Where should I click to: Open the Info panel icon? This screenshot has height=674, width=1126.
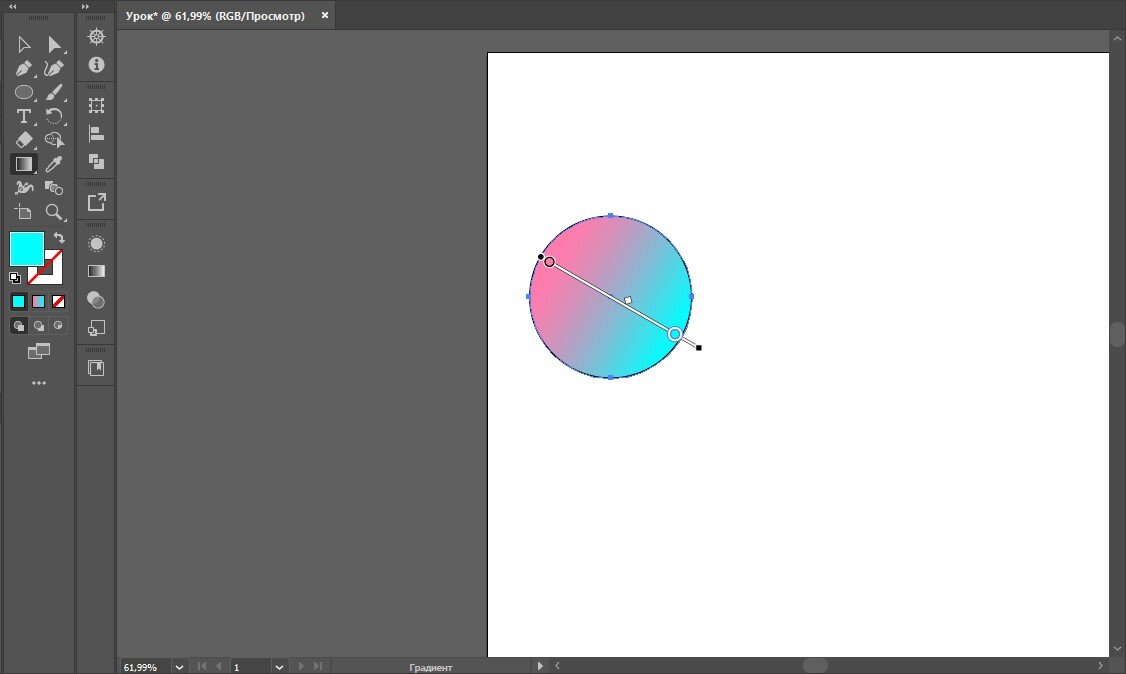(x=96, y=65)
